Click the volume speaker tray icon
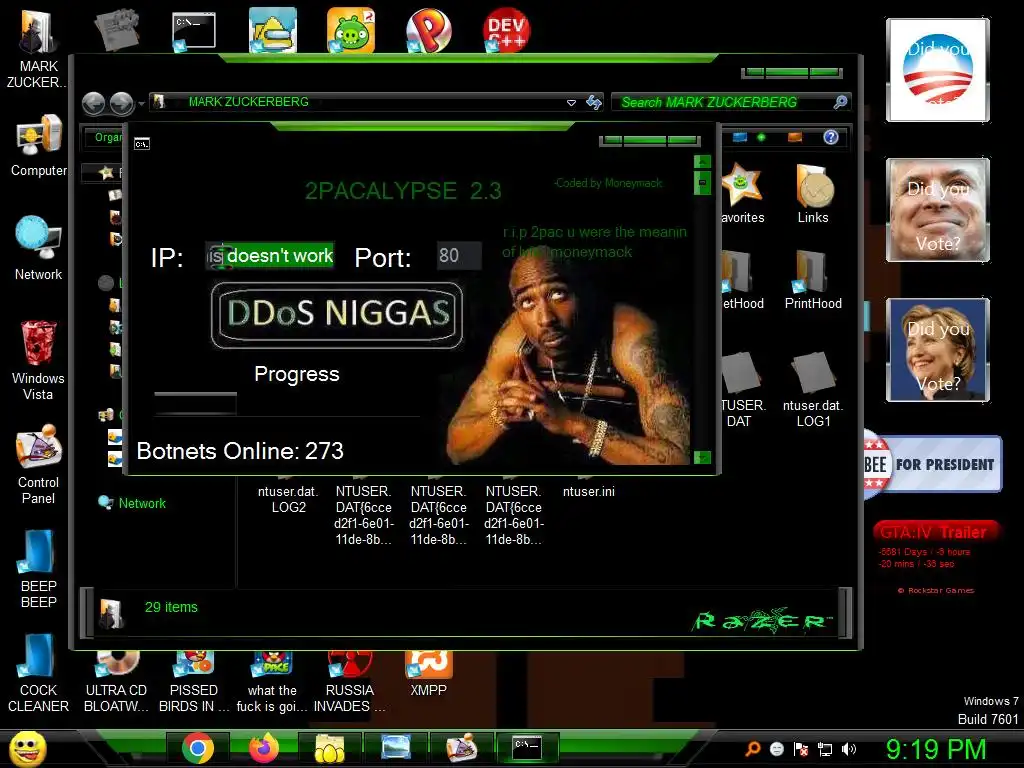Screen dimensions: 1024x768 [x=849, y=750]
